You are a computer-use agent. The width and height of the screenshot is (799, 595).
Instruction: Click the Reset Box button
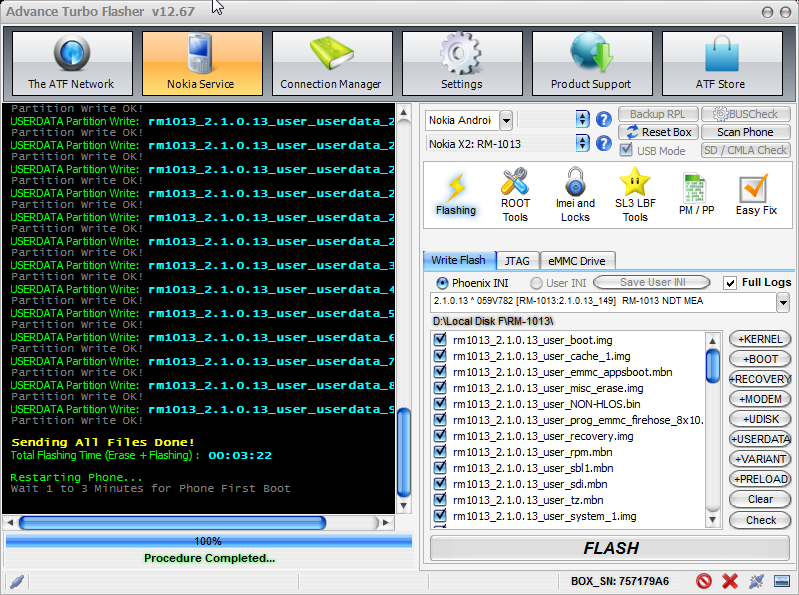tap(658, 132)
